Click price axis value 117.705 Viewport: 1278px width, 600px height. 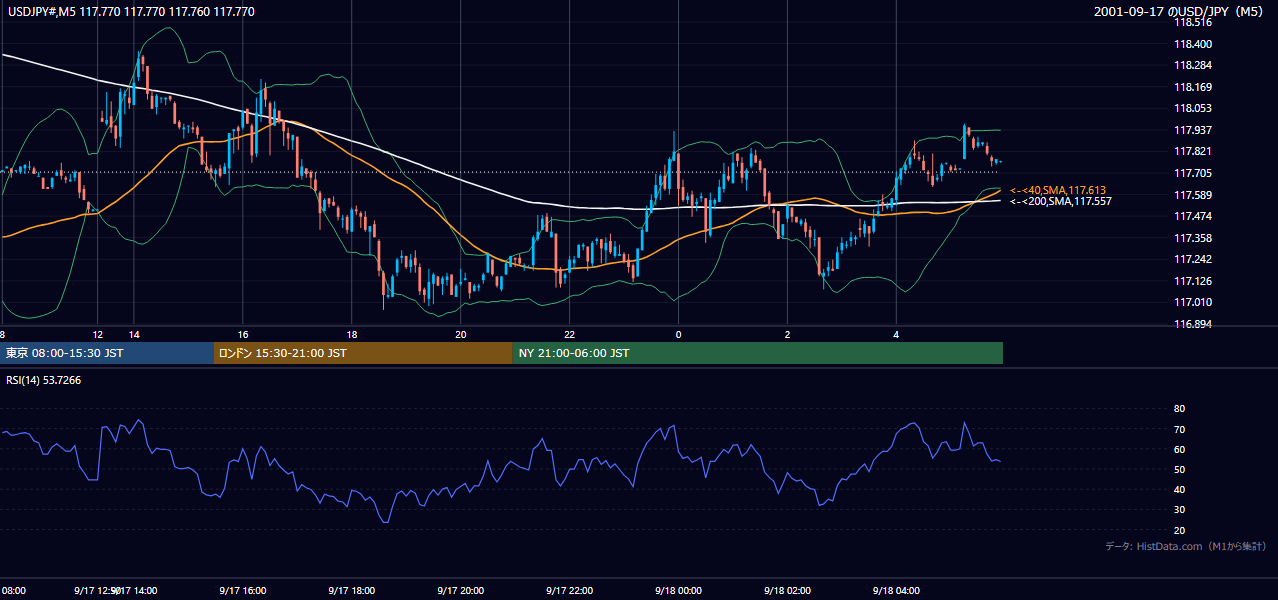pyautogui.click(x=1192, y=173)
